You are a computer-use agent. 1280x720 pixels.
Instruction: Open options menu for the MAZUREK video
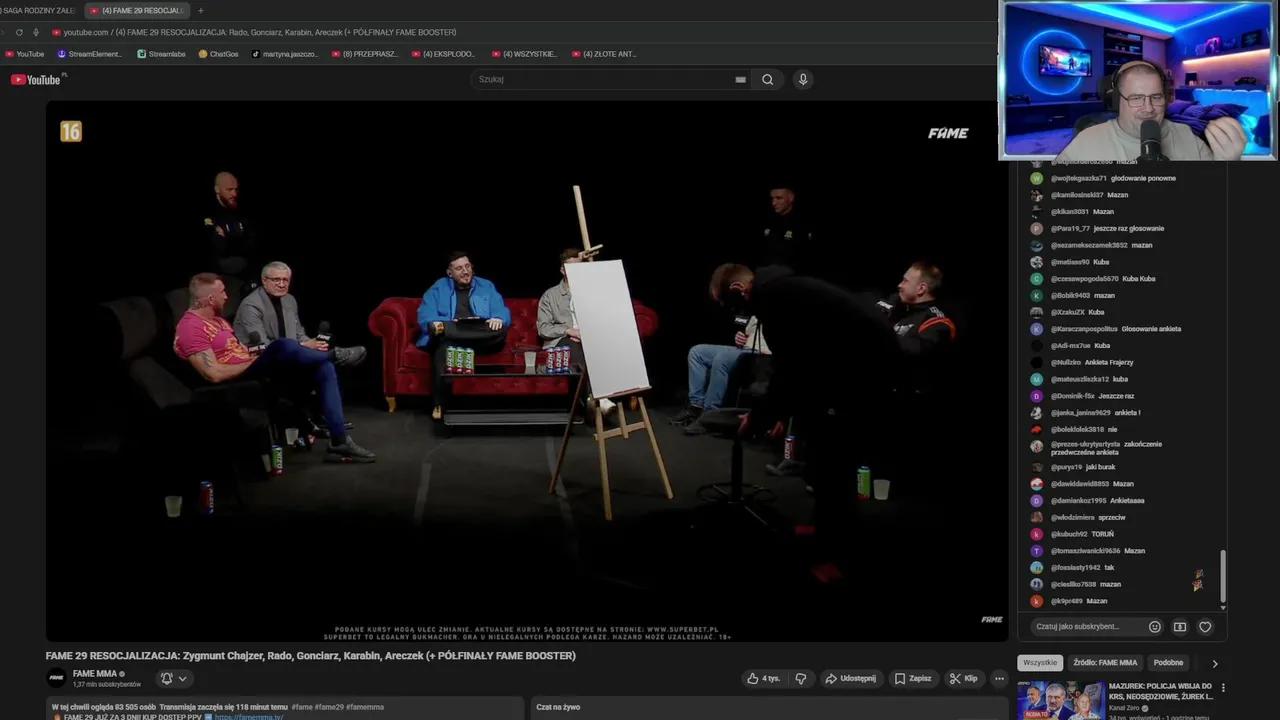(1222, 688)
